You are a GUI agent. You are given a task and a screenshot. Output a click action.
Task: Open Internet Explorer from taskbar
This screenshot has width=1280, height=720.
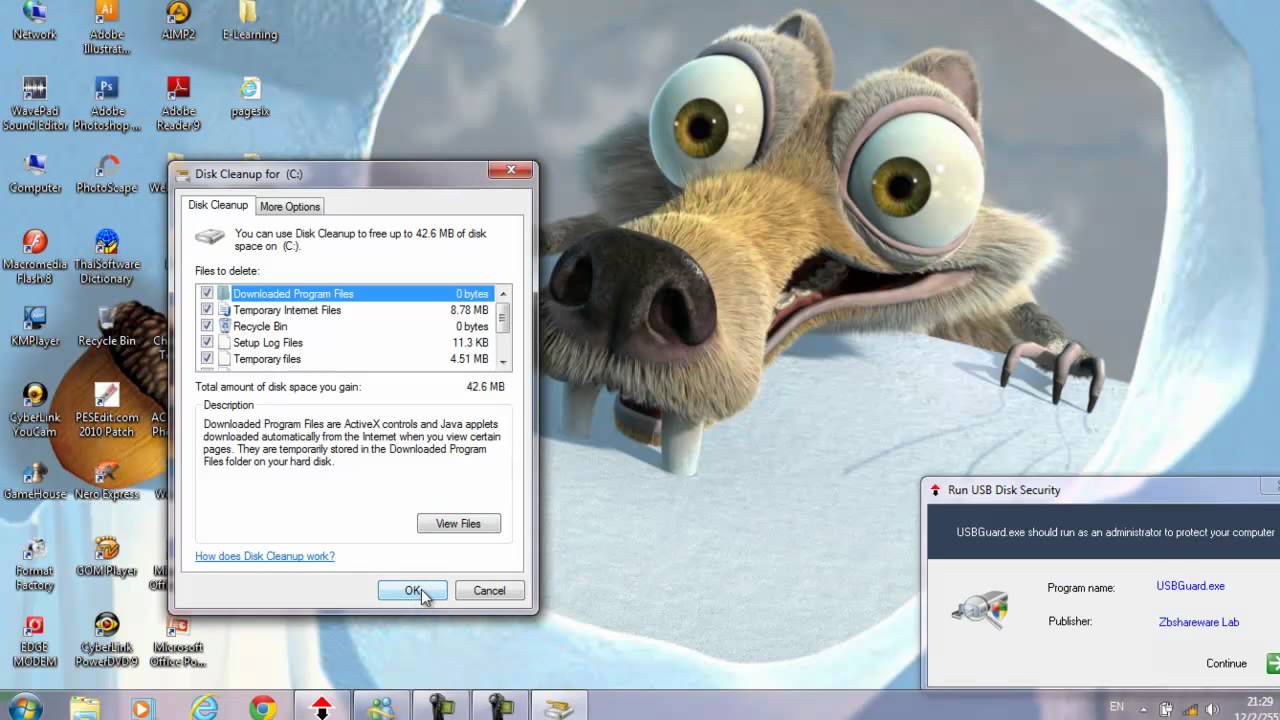click(205, 707)
